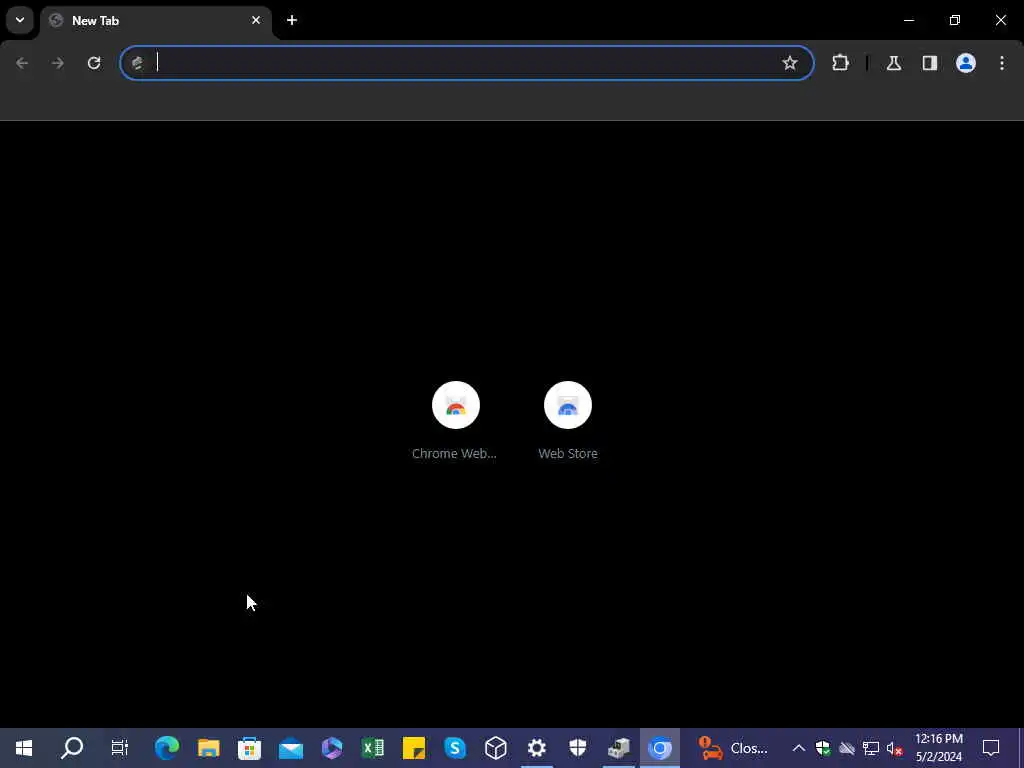Open Chrome Labs flask icon
Viewport: 1024px width, 768px height.
pos(894,63)
